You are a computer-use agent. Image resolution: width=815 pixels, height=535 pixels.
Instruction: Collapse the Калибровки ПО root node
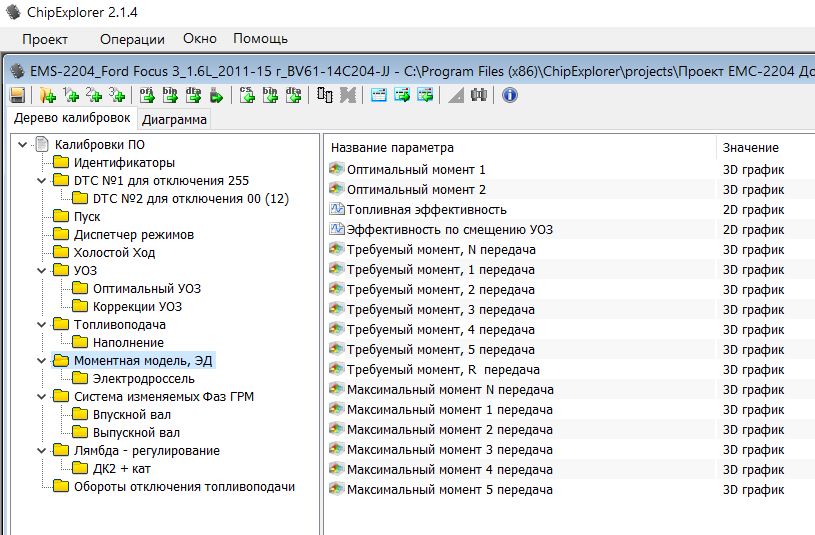pos(22,145)
